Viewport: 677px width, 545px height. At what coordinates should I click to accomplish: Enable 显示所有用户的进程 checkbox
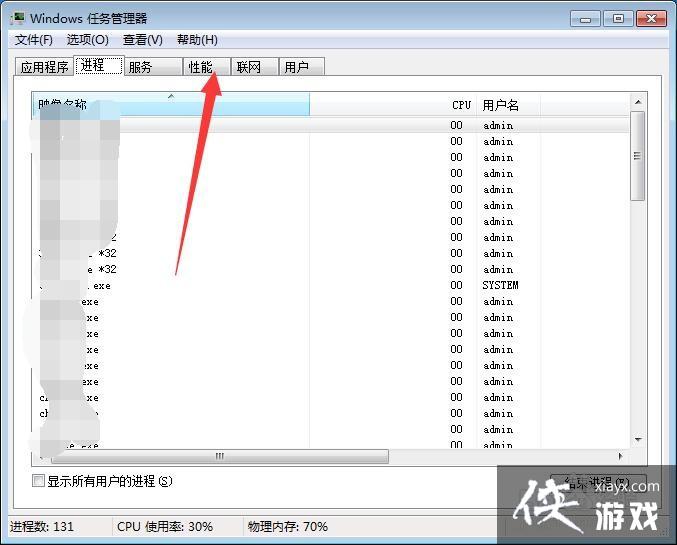(38, 481)
